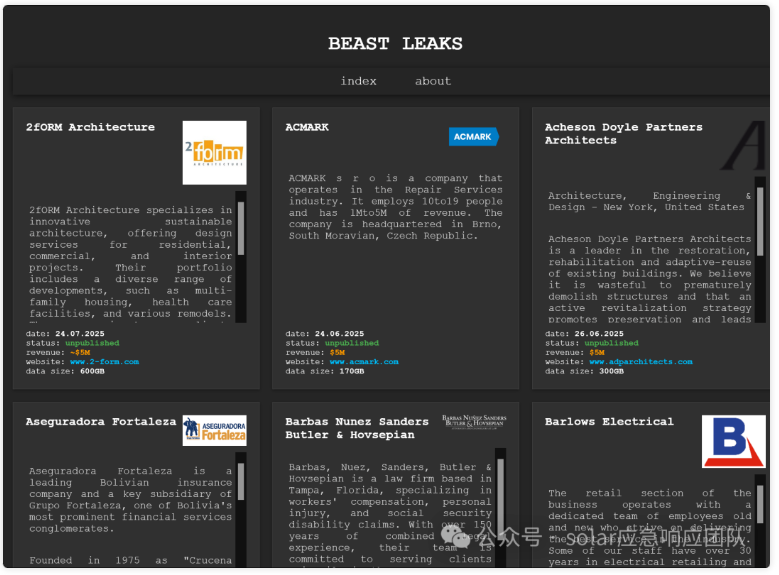Screen dimensions: 779x575
Task: Click the Aseguradora Fortaleza logo
Action: (214, 431)
